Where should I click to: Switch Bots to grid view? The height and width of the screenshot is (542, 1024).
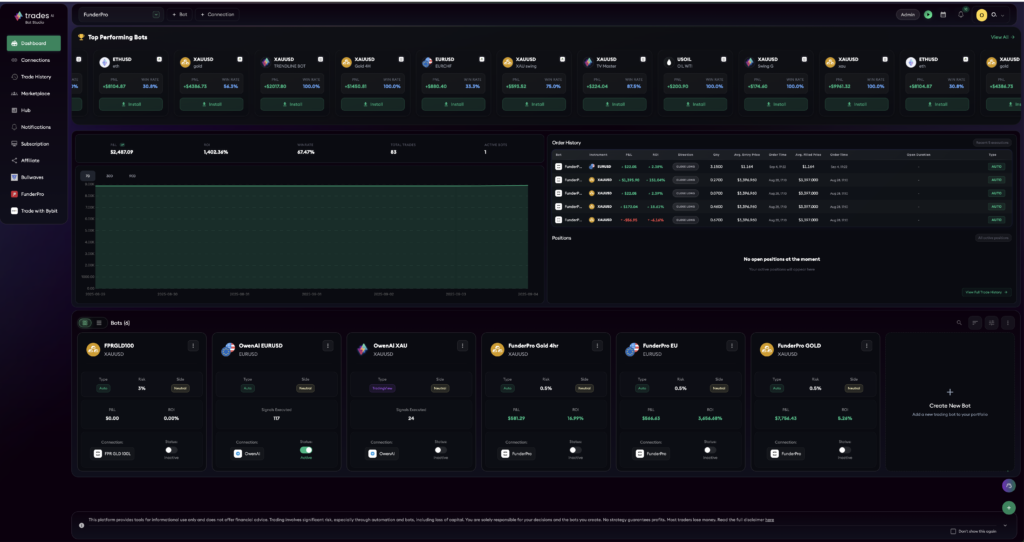click(x=85, y=323)
